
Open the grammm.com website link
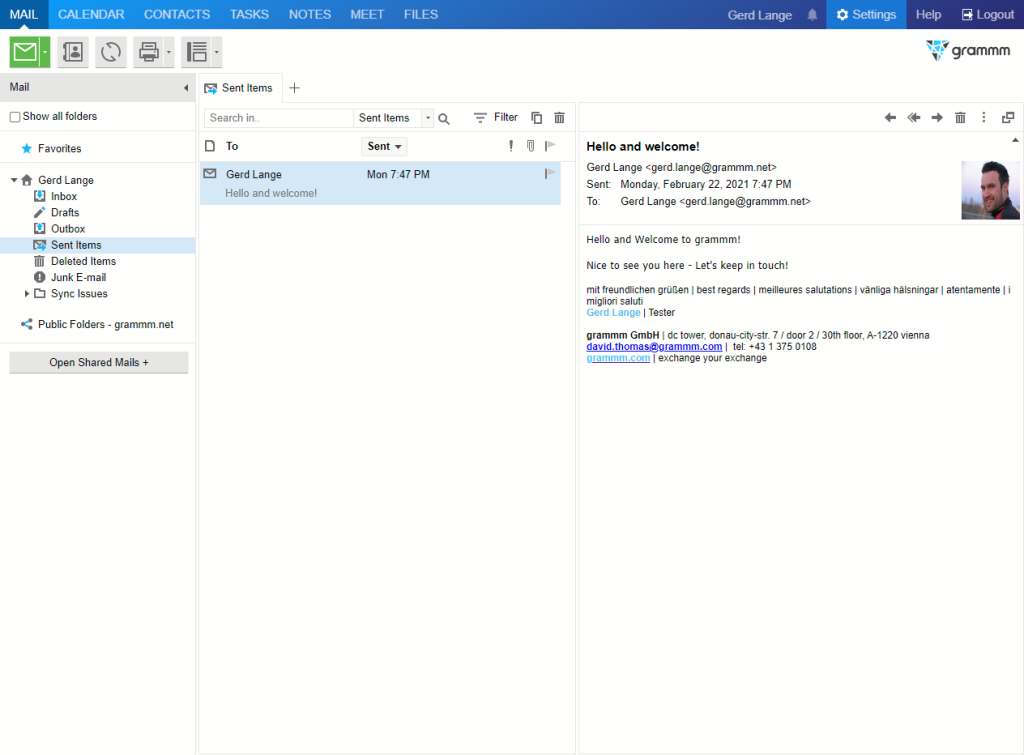618,359
